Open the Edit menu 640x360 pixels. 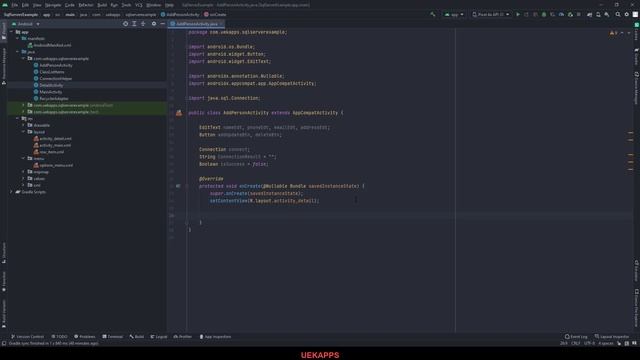[x=25, y=5]
